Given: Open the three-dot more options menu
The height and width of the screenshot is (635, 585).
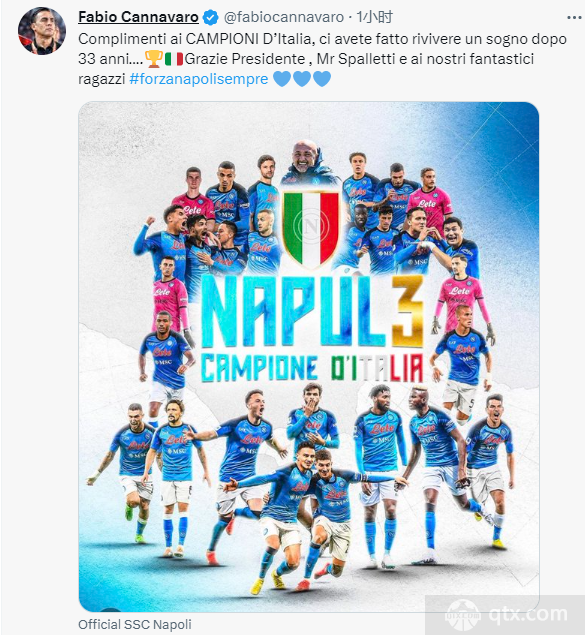Looking at the screenshot, I should point(574,18).
